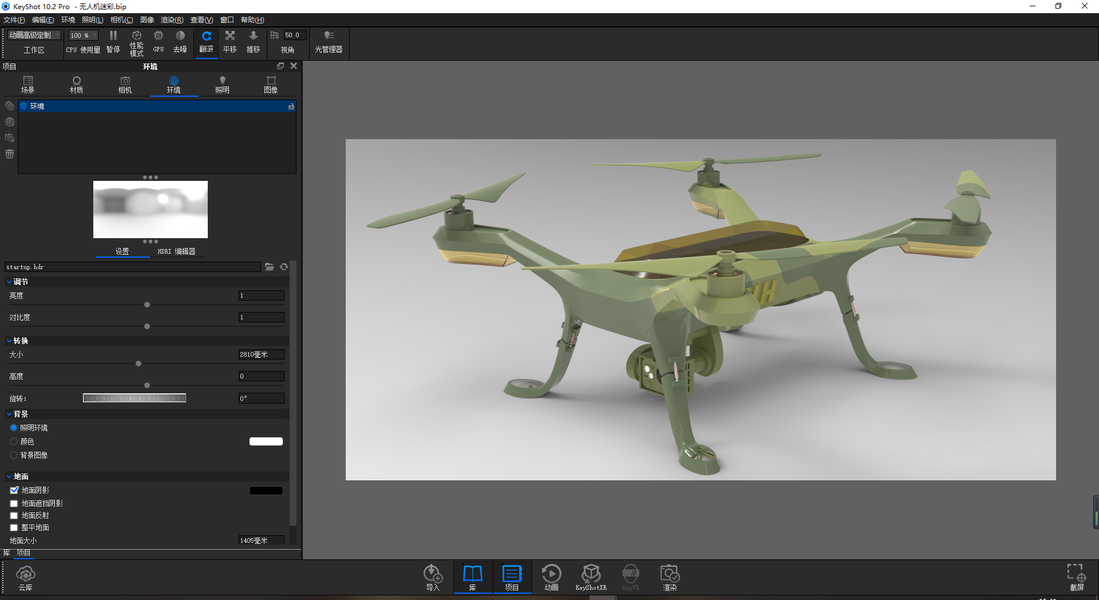Enable 地面遮挡阴影 checkbox
1099x600 pixels.
(14, 503)
